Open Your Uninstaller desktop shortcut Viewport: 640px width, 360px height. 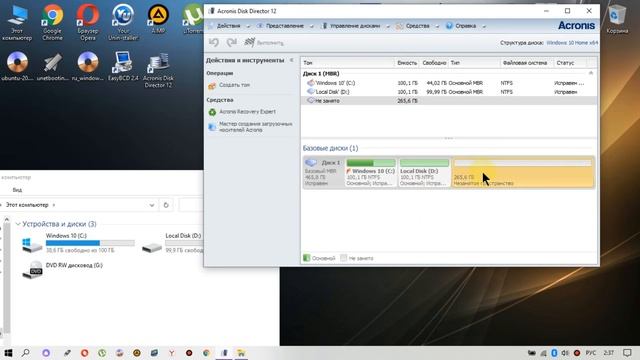123,23
